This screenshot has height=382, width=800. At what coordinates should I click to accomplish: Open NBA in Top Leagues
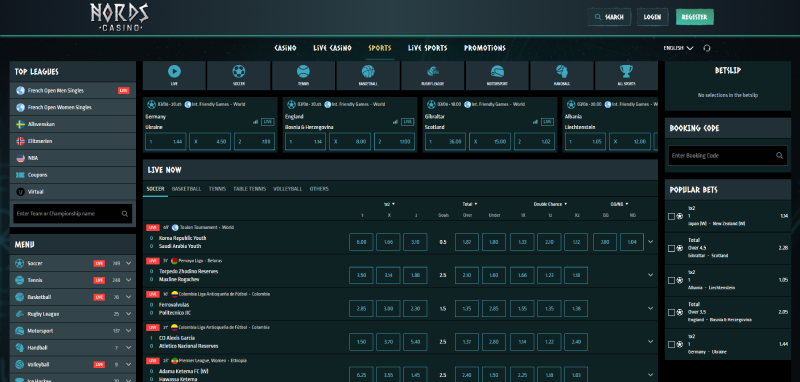[x=73, y=158]
